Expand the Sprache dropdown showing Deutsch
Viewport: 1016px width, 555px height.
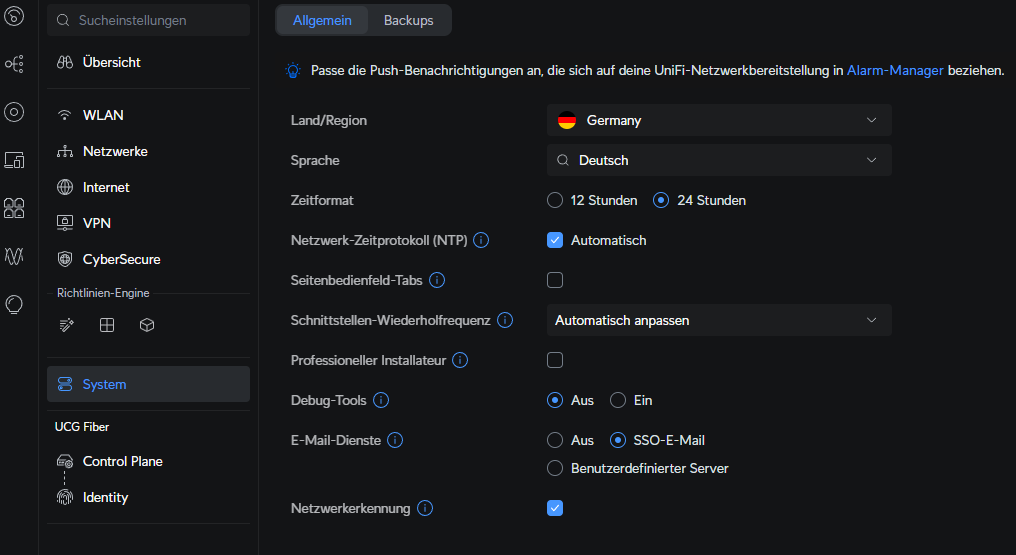718,160
